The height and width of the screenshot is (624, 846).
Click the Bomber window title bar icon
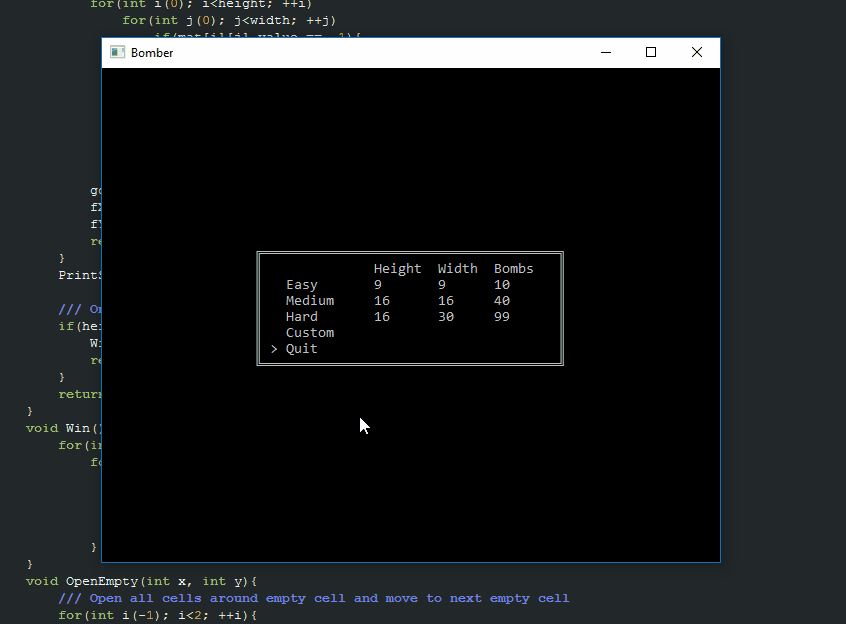pos(118,52)
